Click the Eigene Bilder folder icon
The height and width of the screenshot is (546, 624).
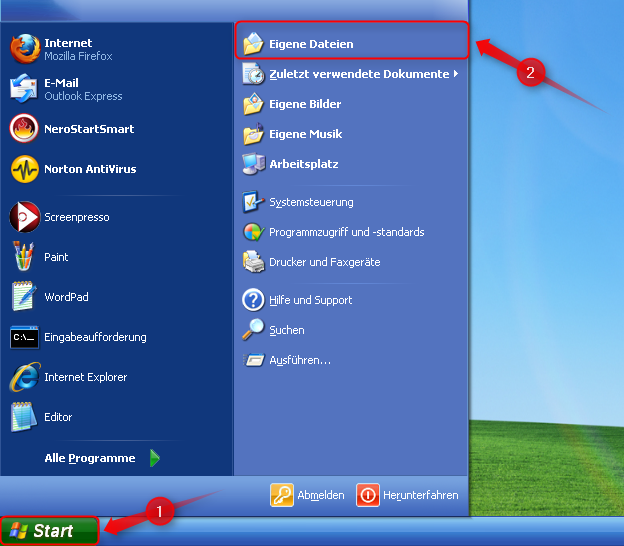[x=253, y=104]
